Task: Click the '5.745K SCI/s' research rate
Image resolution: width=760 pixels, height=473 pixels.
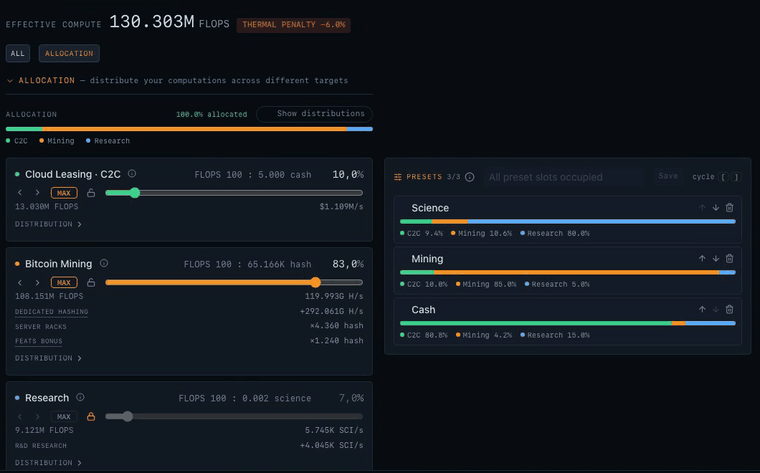Action: 334,430
